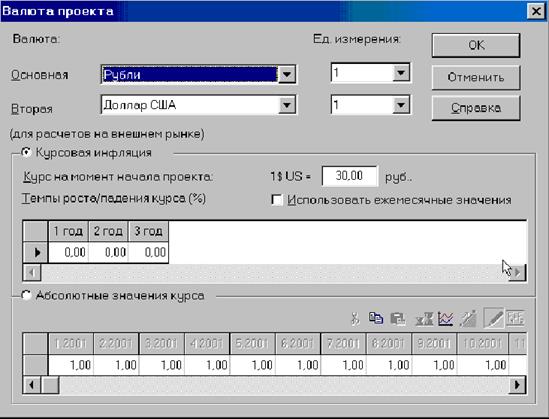
Task: Click the 2 год rate cell with 0,00
Action: click(109, 252)
